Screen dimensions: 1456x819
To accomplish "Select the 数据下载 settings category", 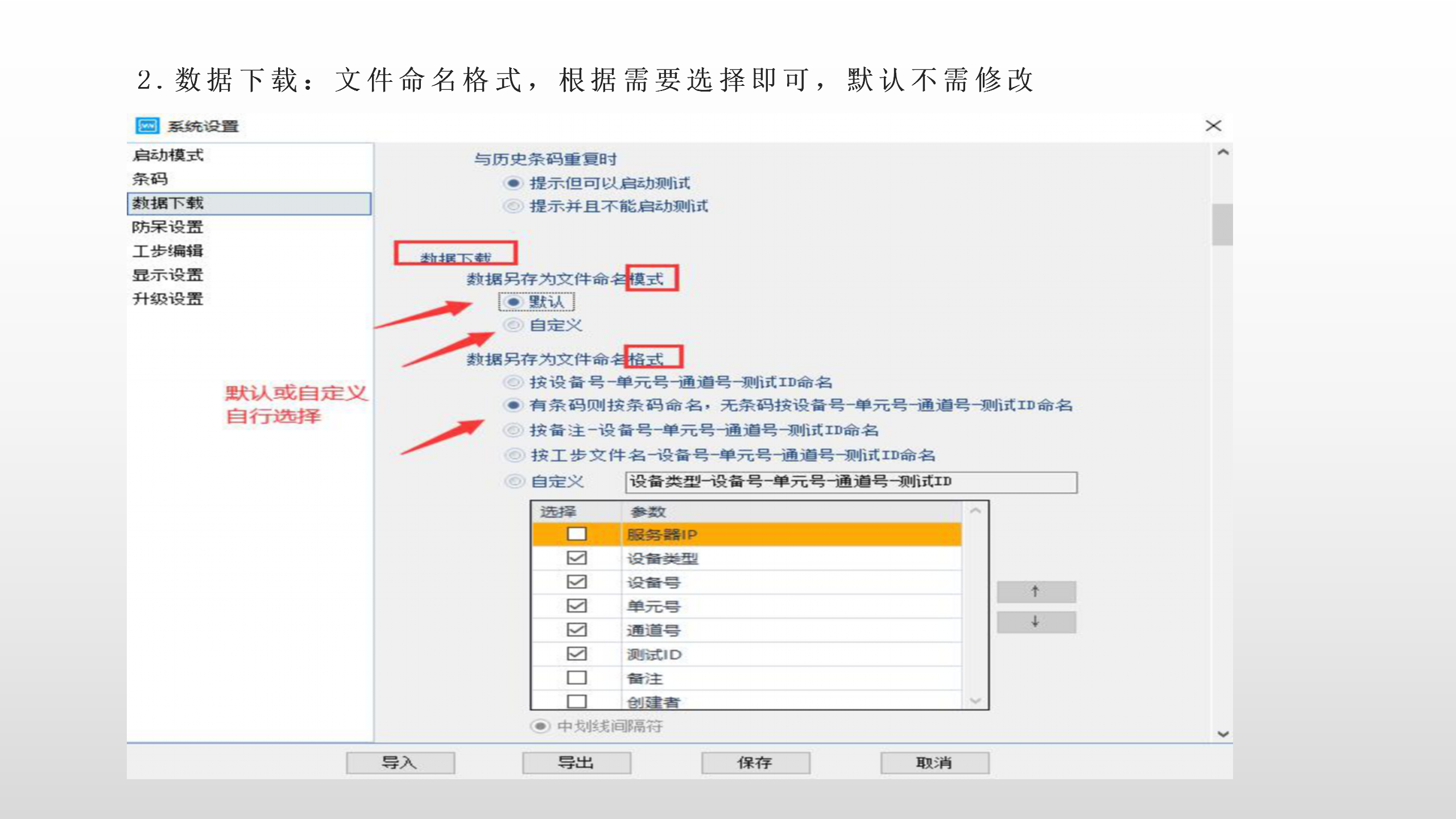I will point(249,204).
